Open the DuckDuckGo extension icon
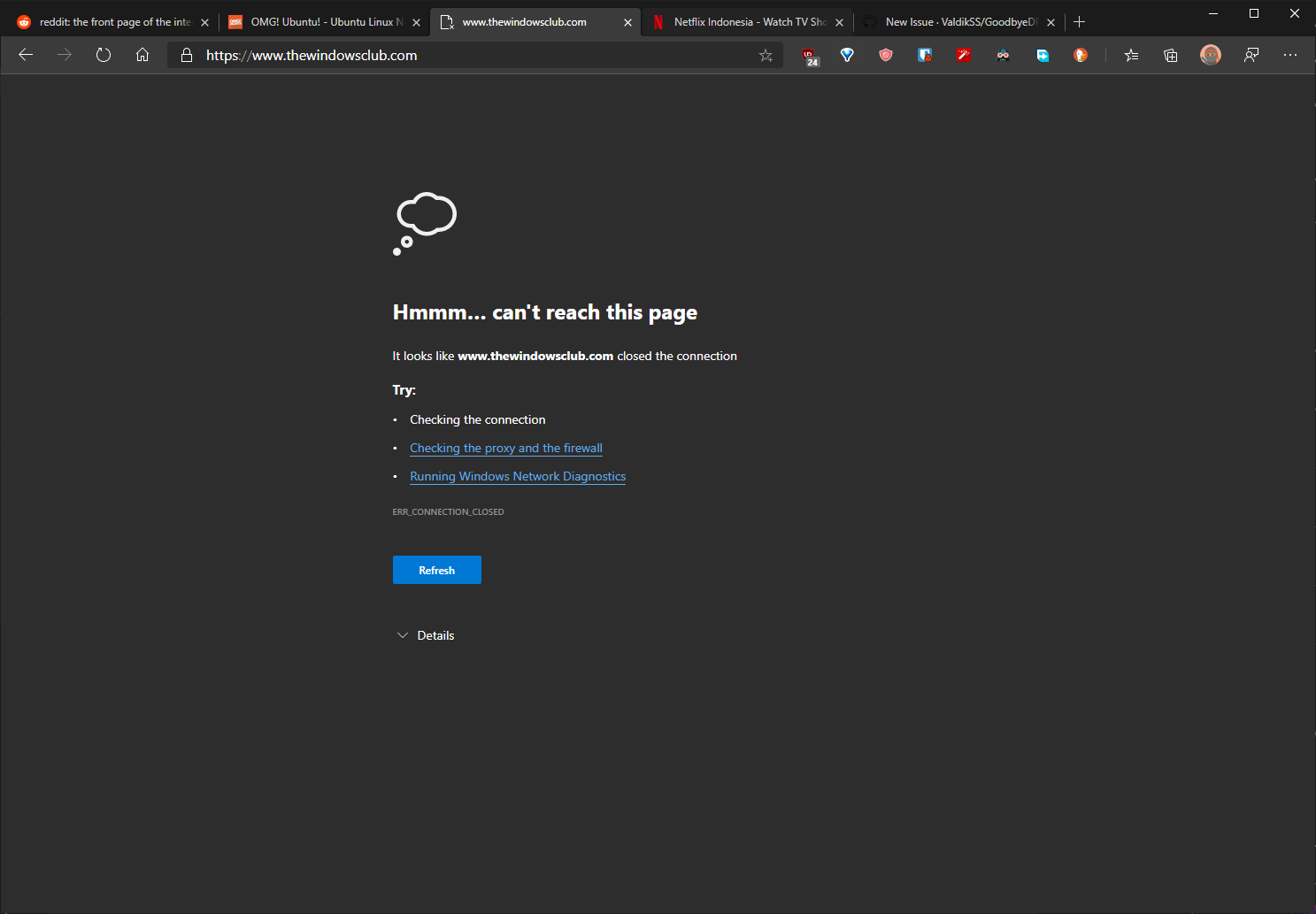 1081,55
